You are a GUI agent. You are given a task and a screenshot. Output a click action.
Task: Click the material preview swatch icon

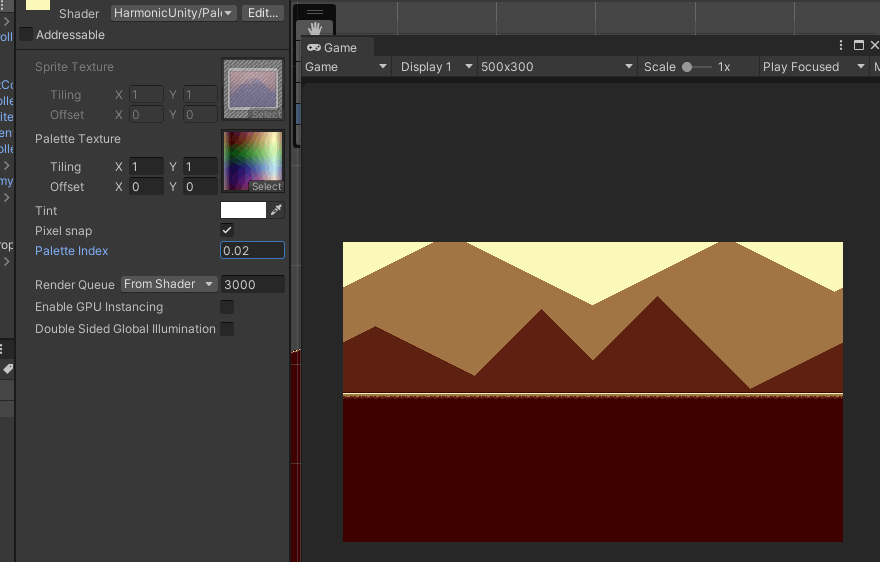point(38,5)
